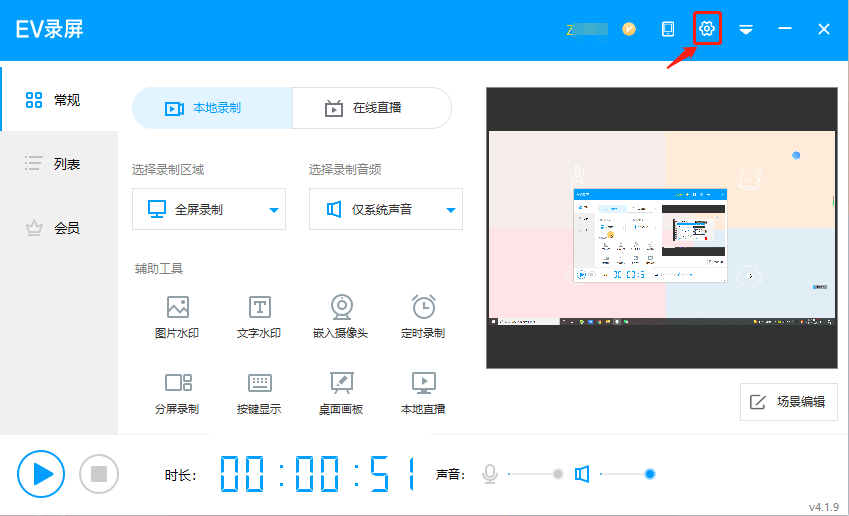The height and width of the screenshot is (516, 849).
Task: Click the screen preview thumbnail
Action: tap(662, 227)
